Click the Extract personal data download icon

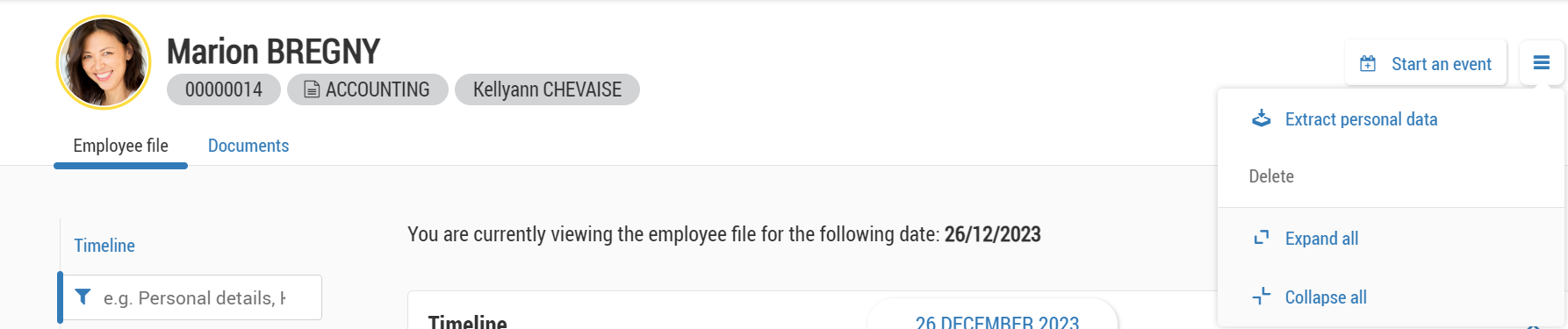pos(1262,118)
